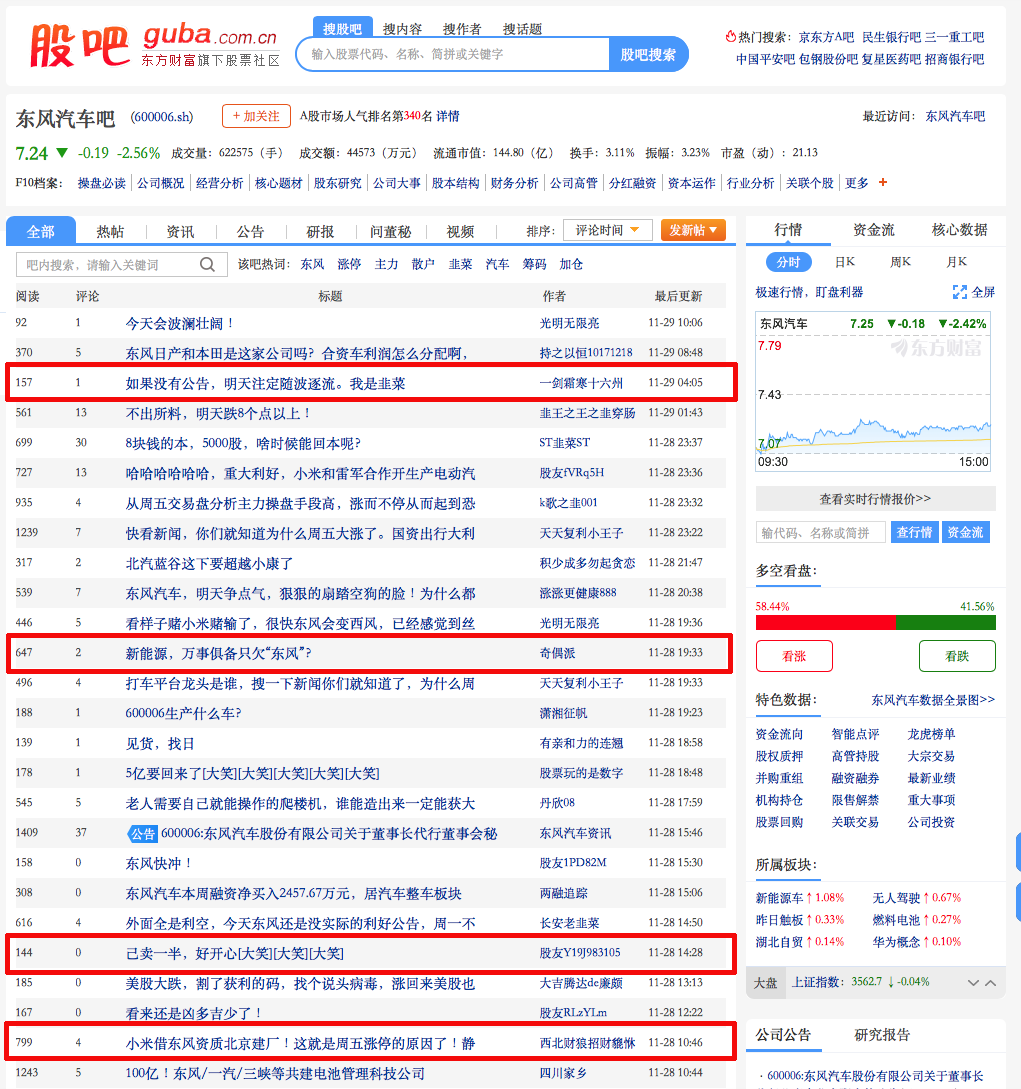1021x1089 pixels.
Task: Select 分时 chart mode
Action: coord(788,262)
